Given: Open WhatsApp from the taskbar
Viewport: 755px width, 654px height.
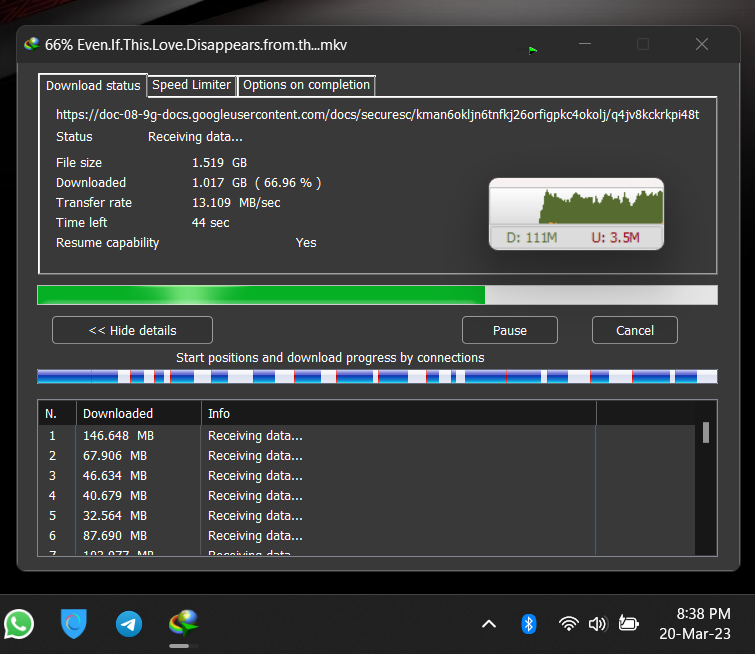Looking at the screenshot, I should [19, 624].
